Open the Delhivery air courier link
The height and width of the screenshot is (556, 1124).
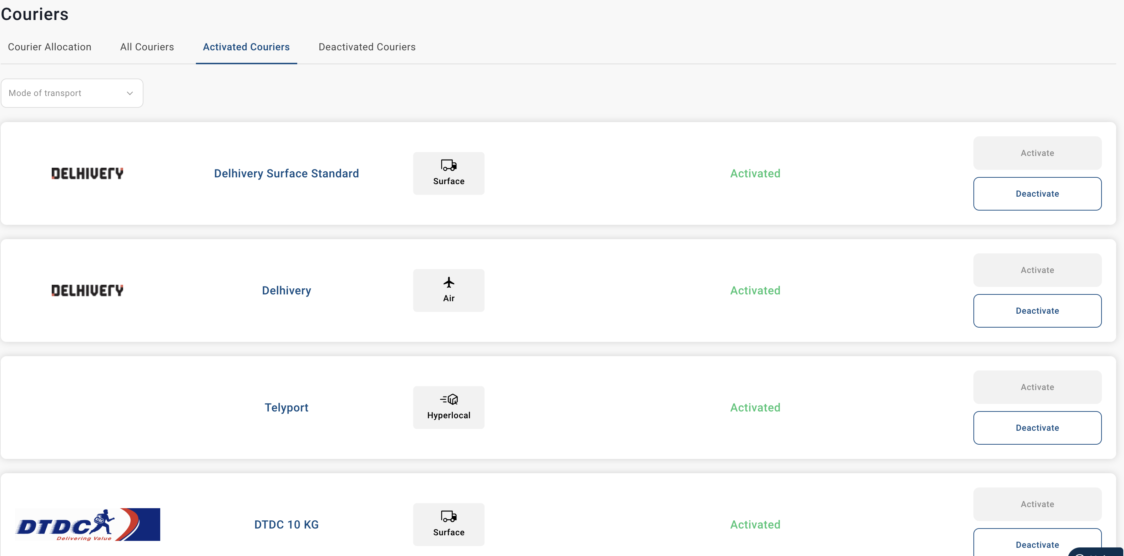(x=287, y=291)
